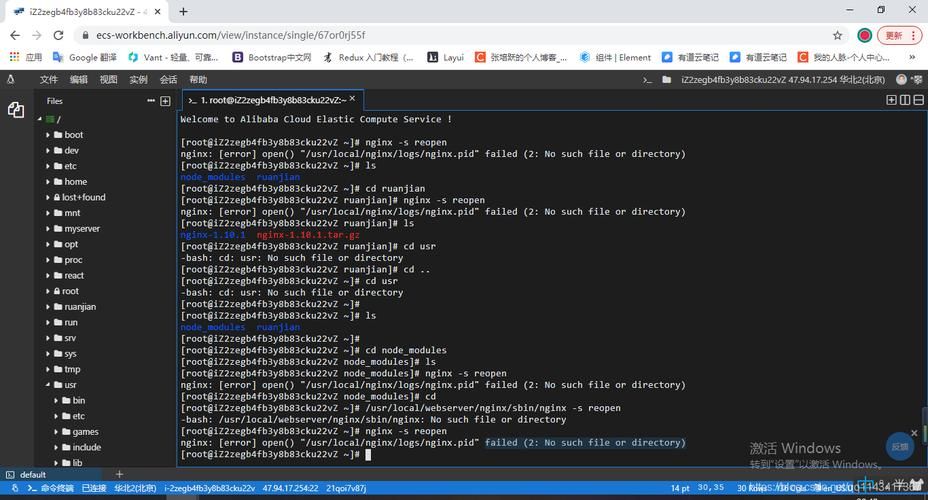Select the lost+found folder
This screenshot has height=500, width=928.
click(x=83, y=197)
